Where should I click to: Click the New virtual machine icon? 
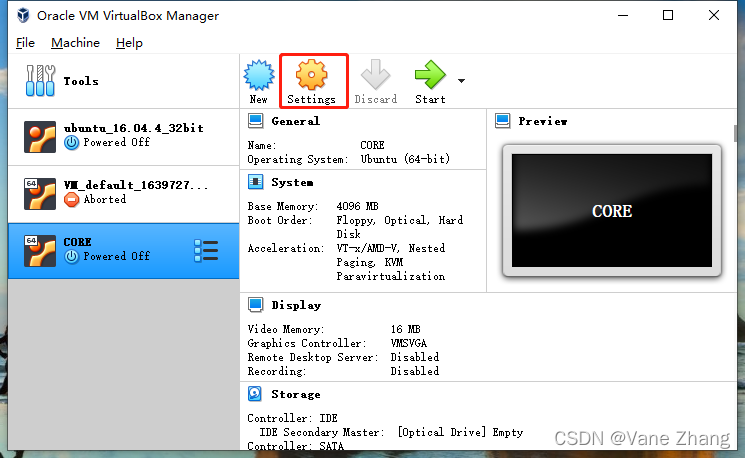(x=259, y=75)
